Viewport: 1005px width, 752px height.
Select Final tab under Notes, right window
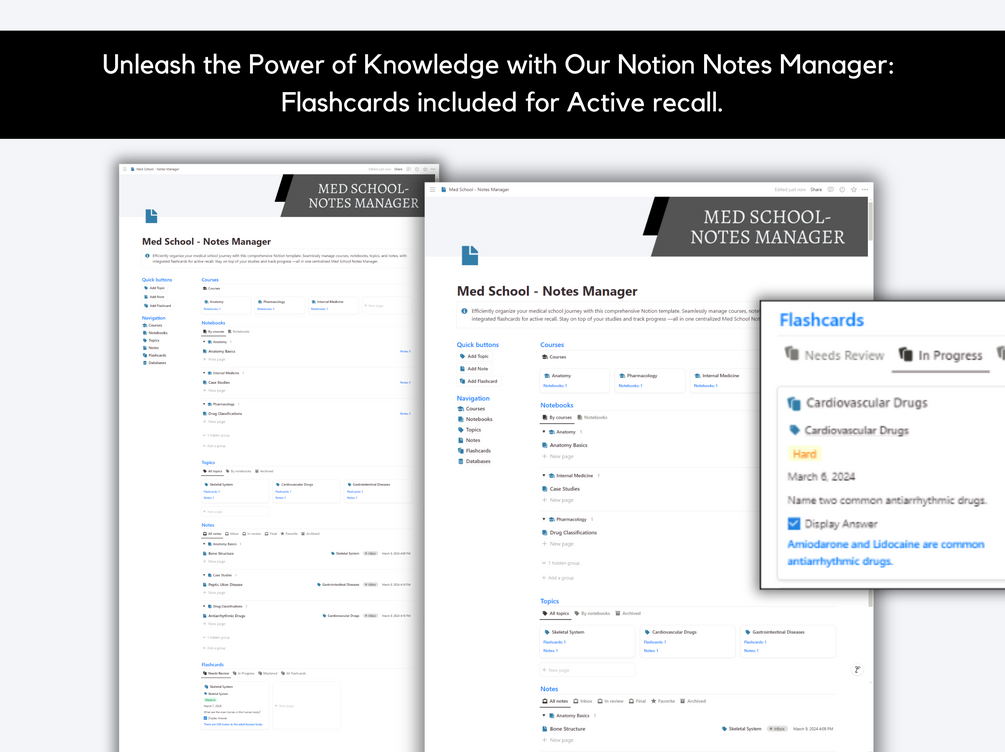tap(638, 701)
